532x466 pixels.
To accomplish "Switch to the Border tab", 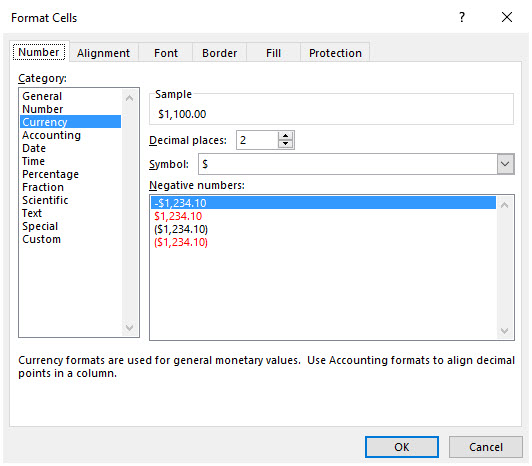I will click(x=220, y=53).
